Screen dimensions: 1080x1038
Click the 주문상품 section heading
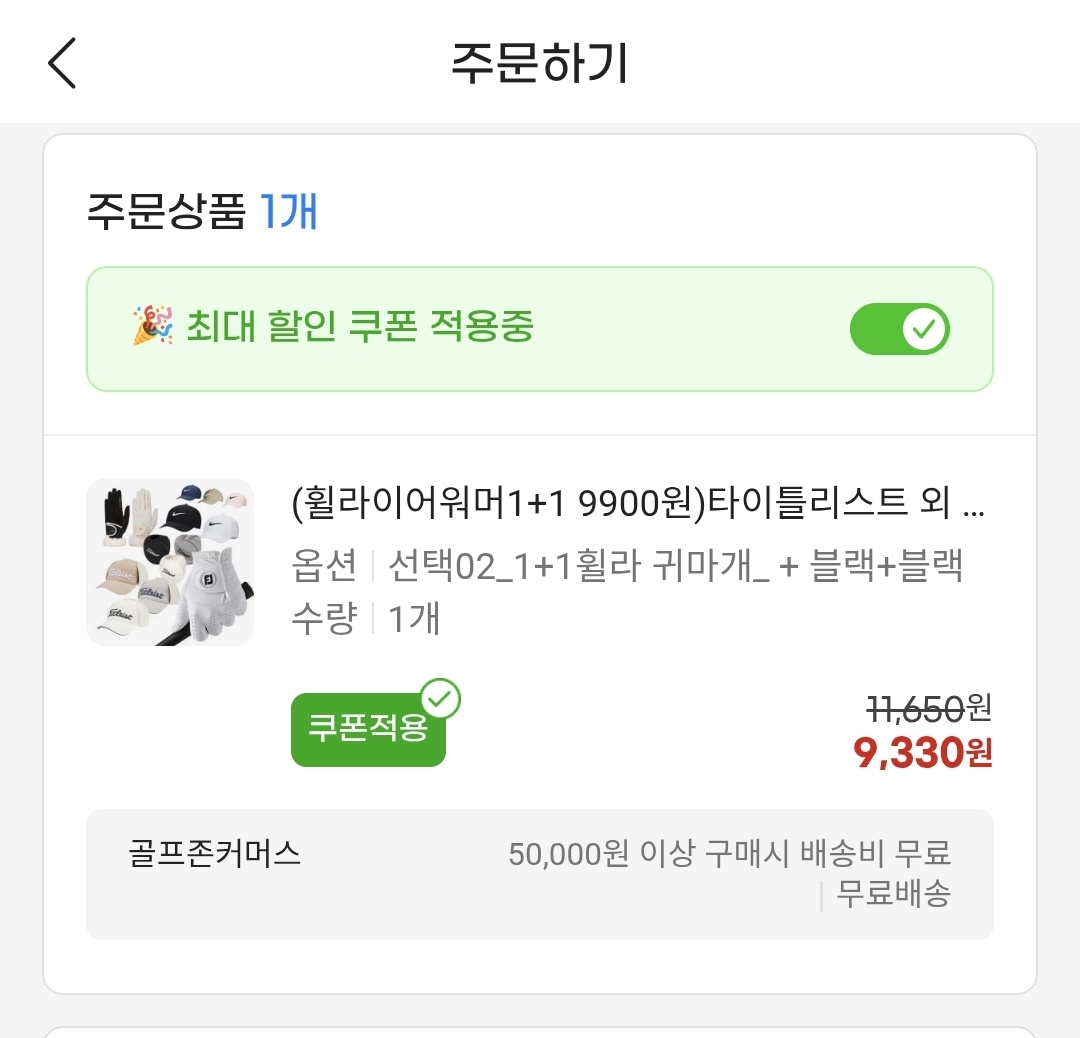[x=166, y=213]
